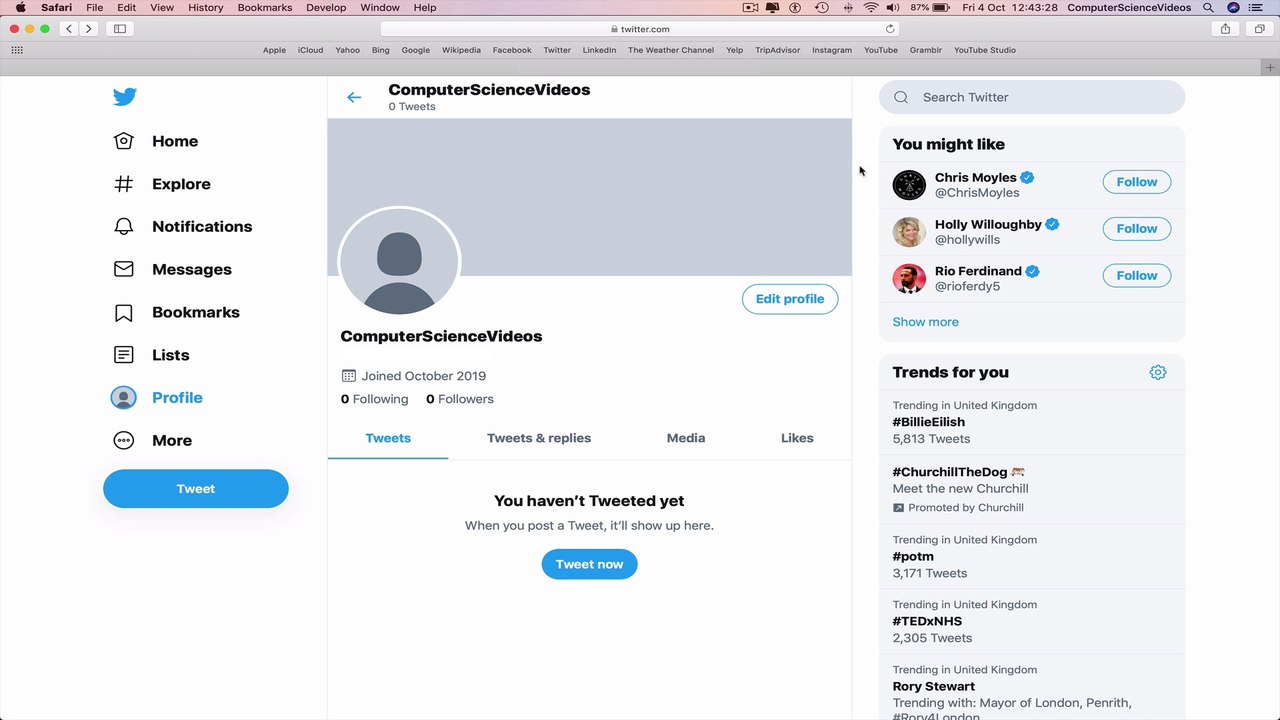Open Spotlight search in menu bar
The width and height of the screenshot is (1280, 720).
(x=1208, y=7)
